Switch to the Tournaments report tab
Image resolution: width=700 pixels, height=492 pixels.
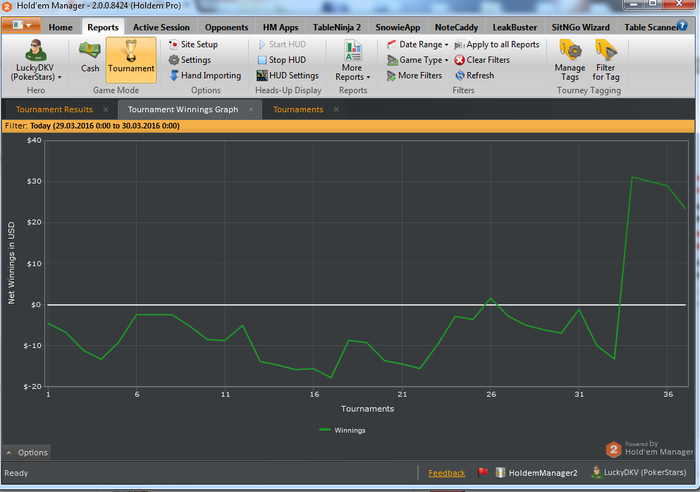coord(298,109)
